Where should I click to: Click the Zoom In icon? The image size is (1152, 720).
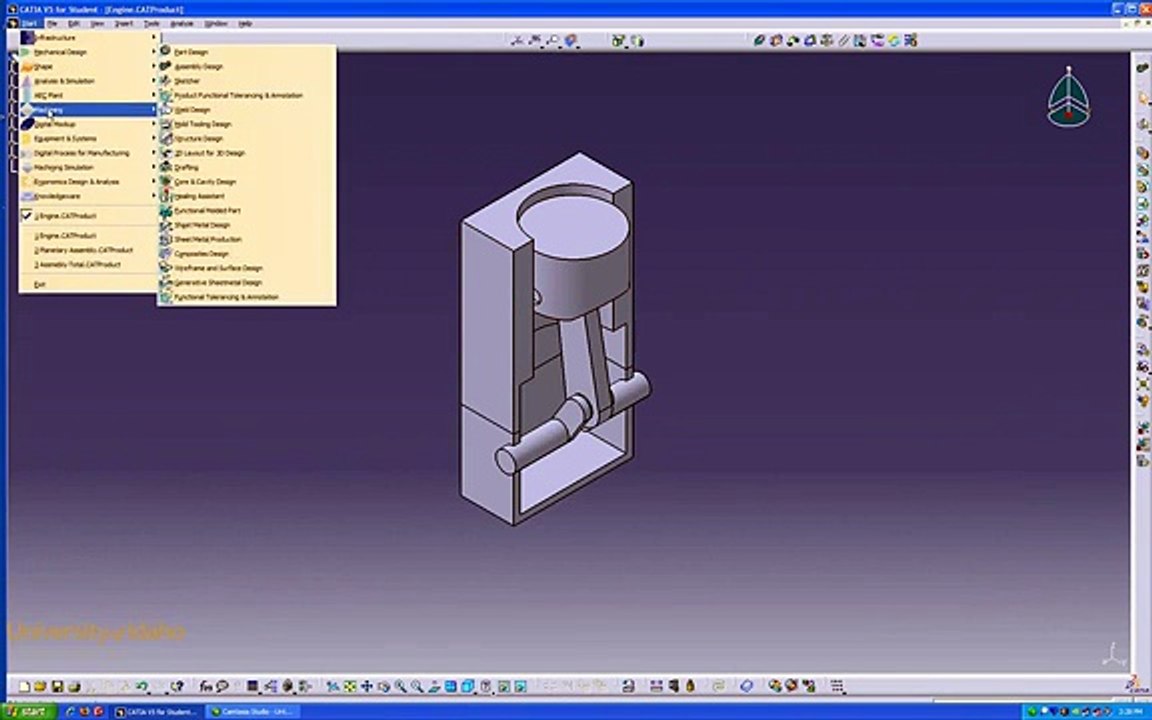click(400, 686)
